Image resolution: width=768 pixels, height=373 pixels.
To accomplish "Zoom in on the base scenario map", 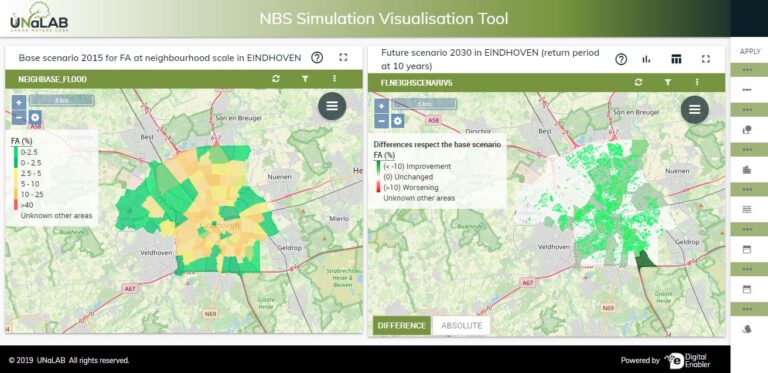I will click(x=19, y=102).
